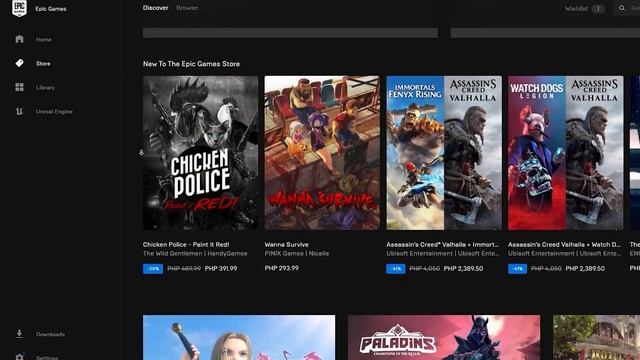
Task: Click 'Chicken Police - Paint It Red!' title
Action: [x=186, y=244]
